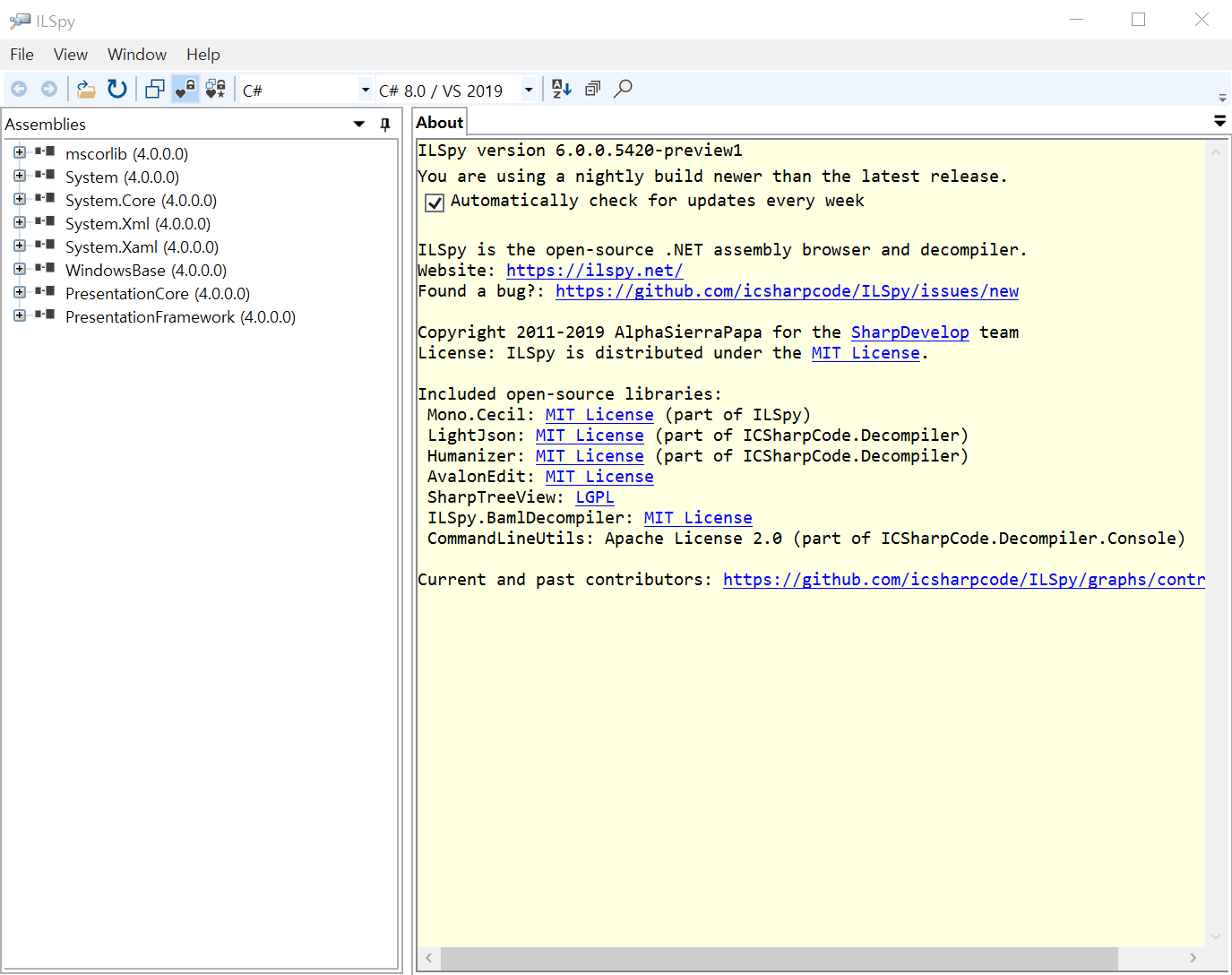Open the SharpDevelop link
This screenshot has height=975, width=1232.
(x=909, y=332)
